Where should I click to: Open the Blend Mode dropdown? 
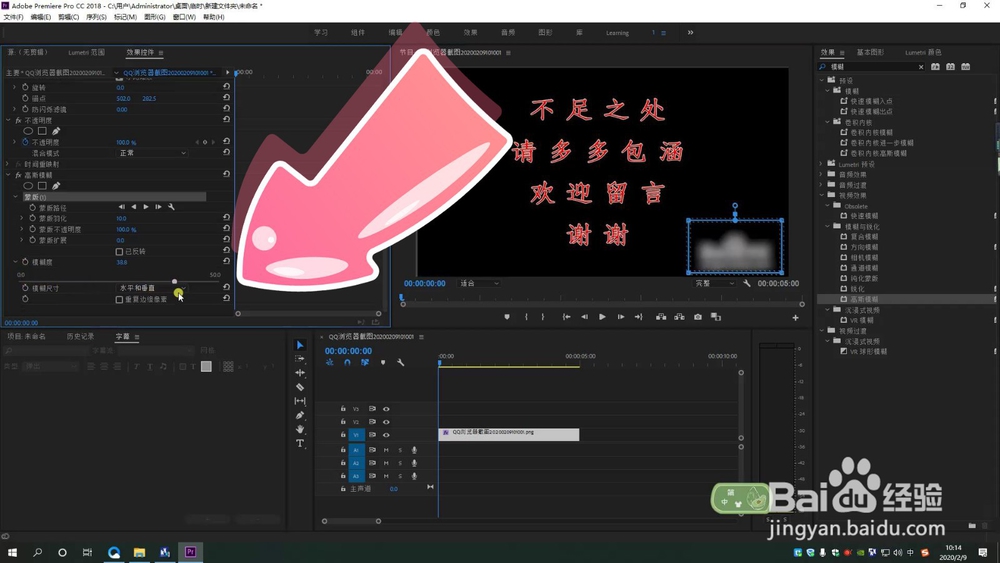tap(152, 153)
